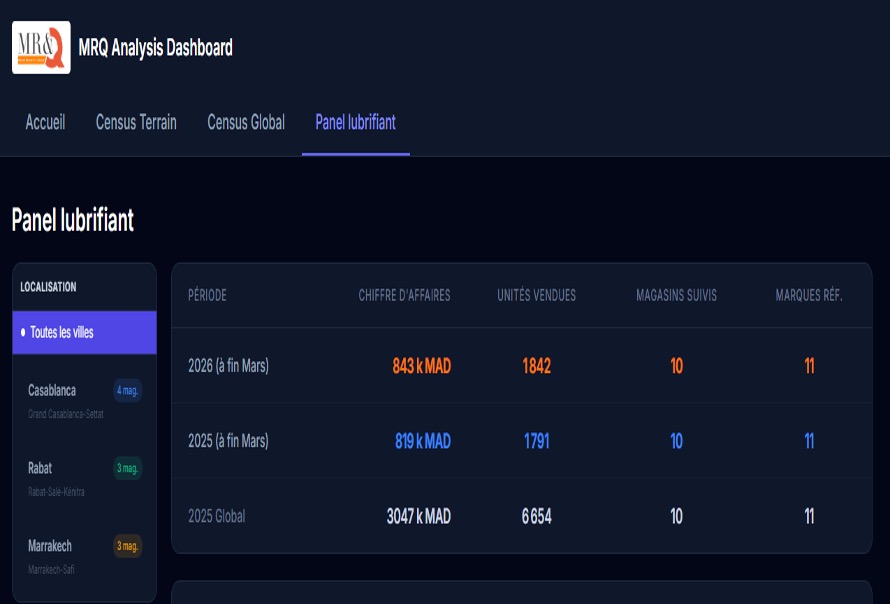Open the Accueil tab
The height and width of the screenshot is (604, 890).
(x=45, y=122)
